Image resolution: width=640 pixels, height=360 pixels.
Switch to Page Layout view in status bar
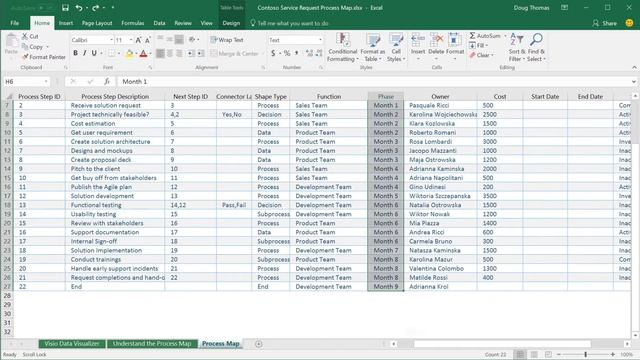534,354
